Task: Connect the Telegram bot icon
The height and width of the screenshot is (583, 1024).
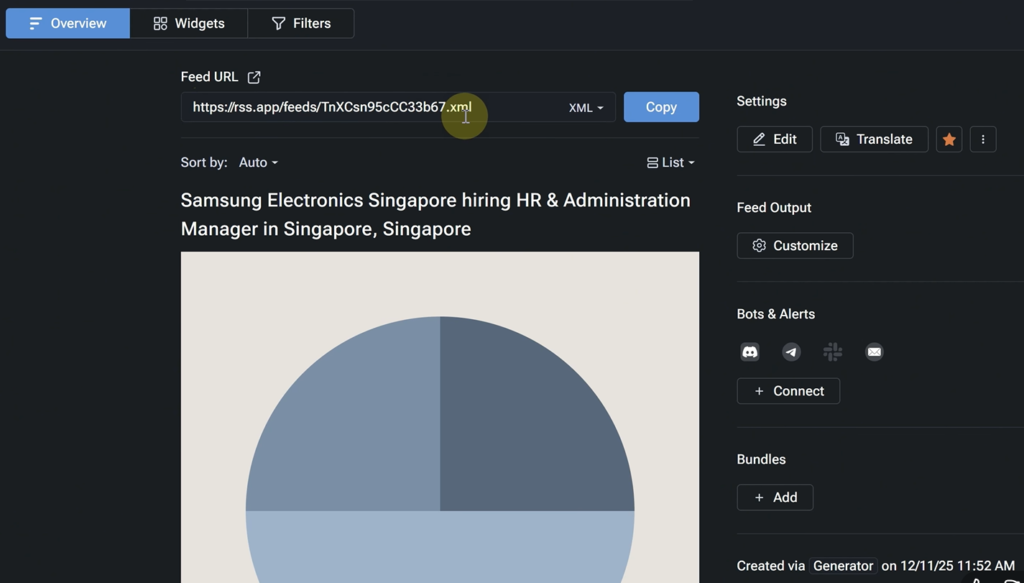Action: pyautogui.click(x=791, y=352)
